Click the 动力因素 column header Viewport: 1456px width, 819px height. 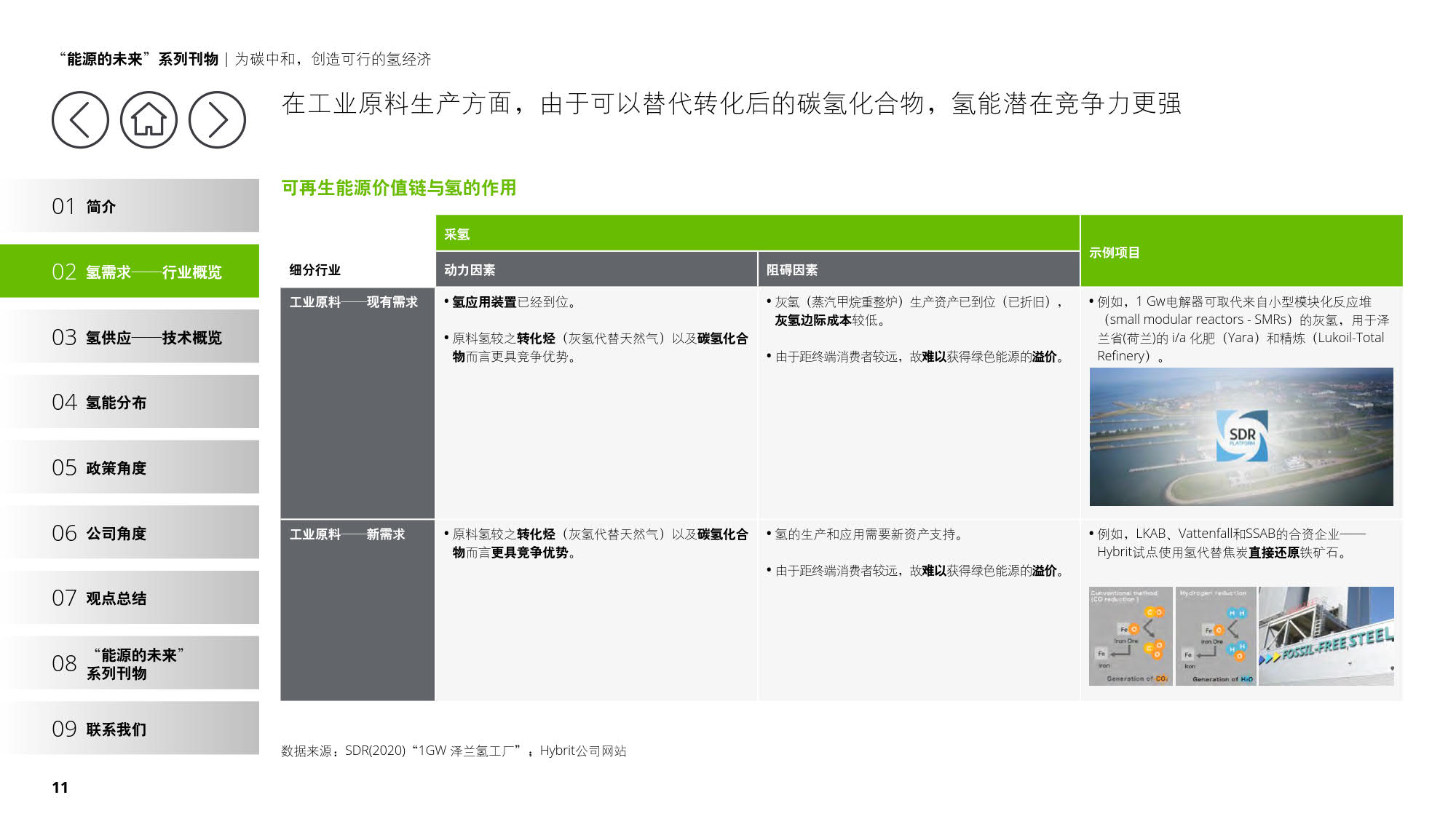click(596, 269)
